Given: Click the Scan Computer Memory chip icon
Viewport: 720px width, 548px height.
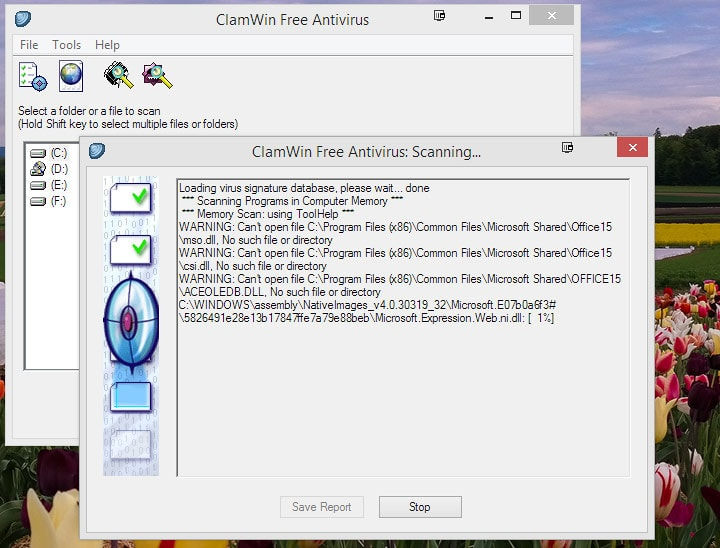Looking at the screenshot, I should pyautogui.click(x=119, y=75).
